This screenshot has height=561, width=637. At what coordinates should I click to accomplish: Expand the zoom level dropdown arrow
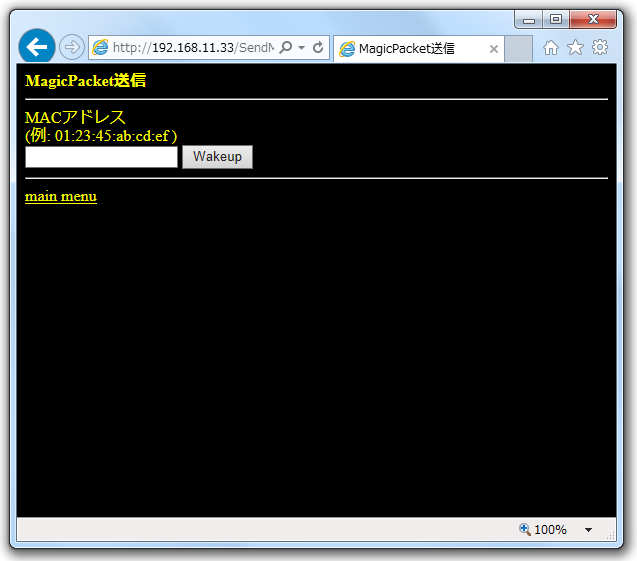pos(588,530)
